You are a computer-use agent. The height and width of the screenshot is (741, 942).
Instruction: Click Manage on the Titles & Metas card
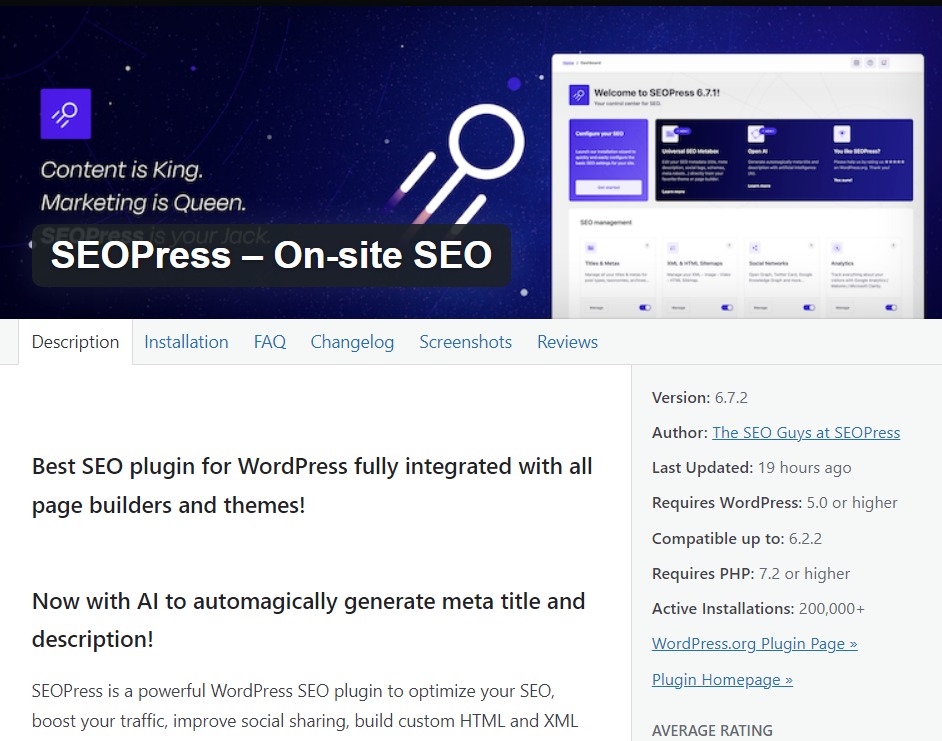(596, 308)
